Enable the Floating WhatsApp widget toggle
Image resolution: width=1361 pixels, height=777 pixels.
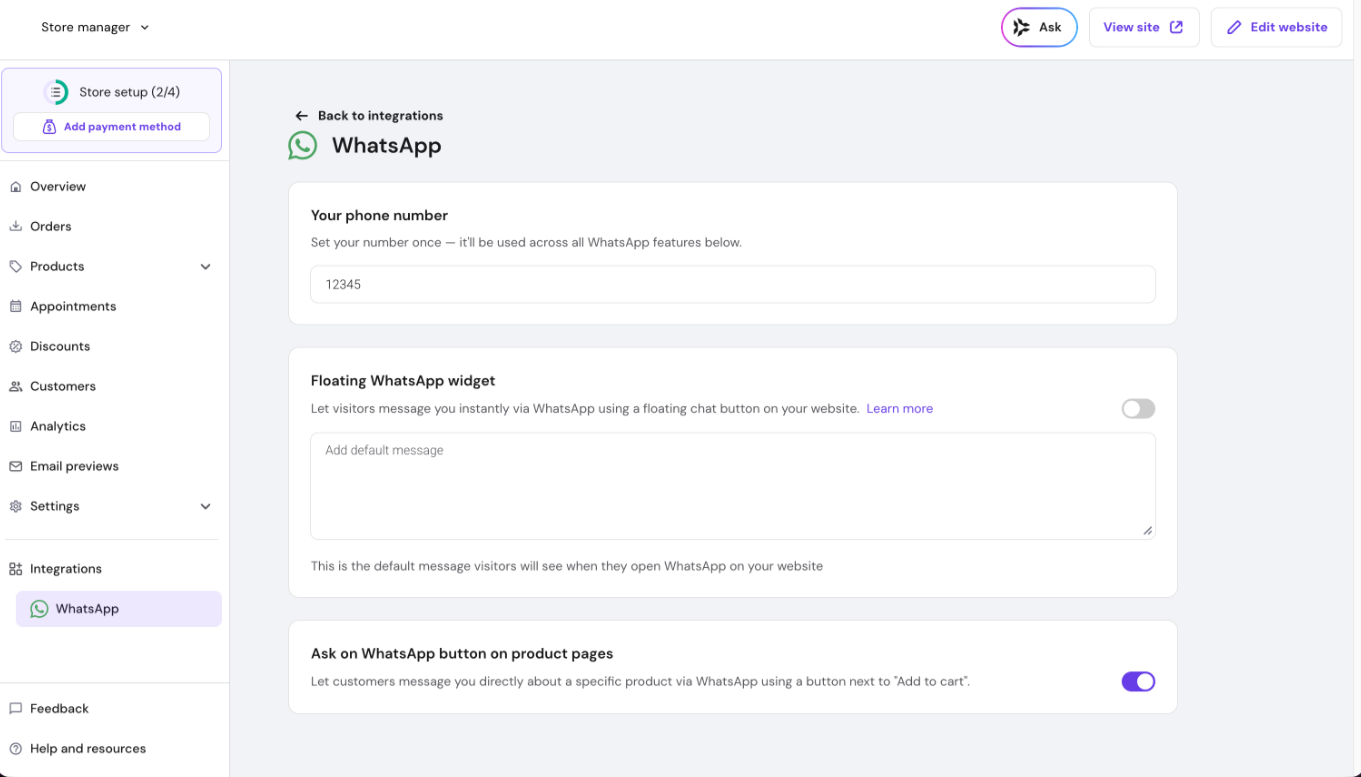tap(1138, 409)
